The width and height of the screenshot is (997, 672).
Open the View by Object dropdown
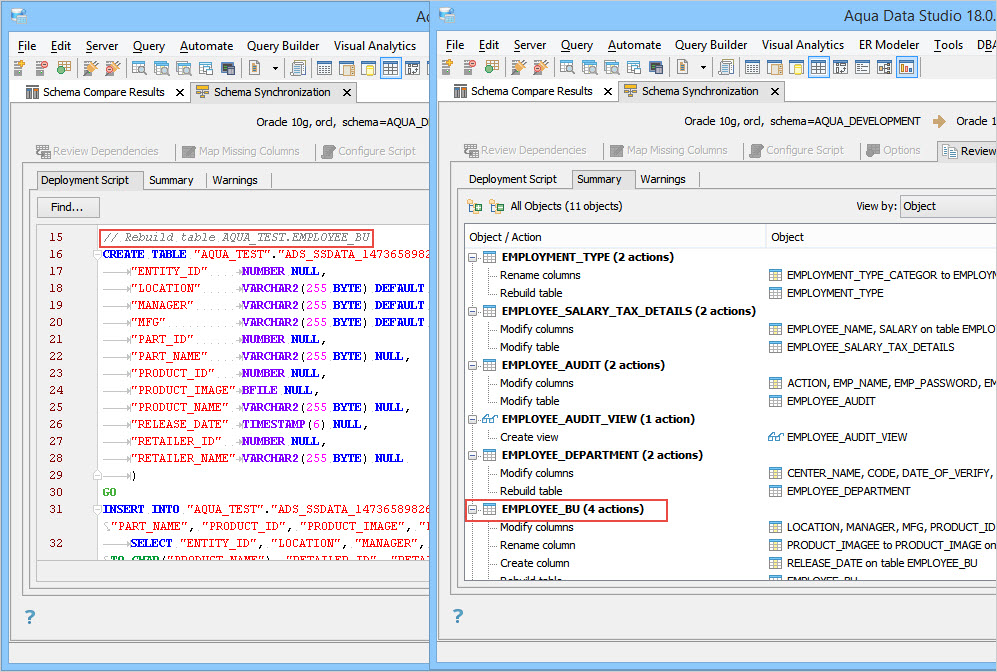coord(946,206)
